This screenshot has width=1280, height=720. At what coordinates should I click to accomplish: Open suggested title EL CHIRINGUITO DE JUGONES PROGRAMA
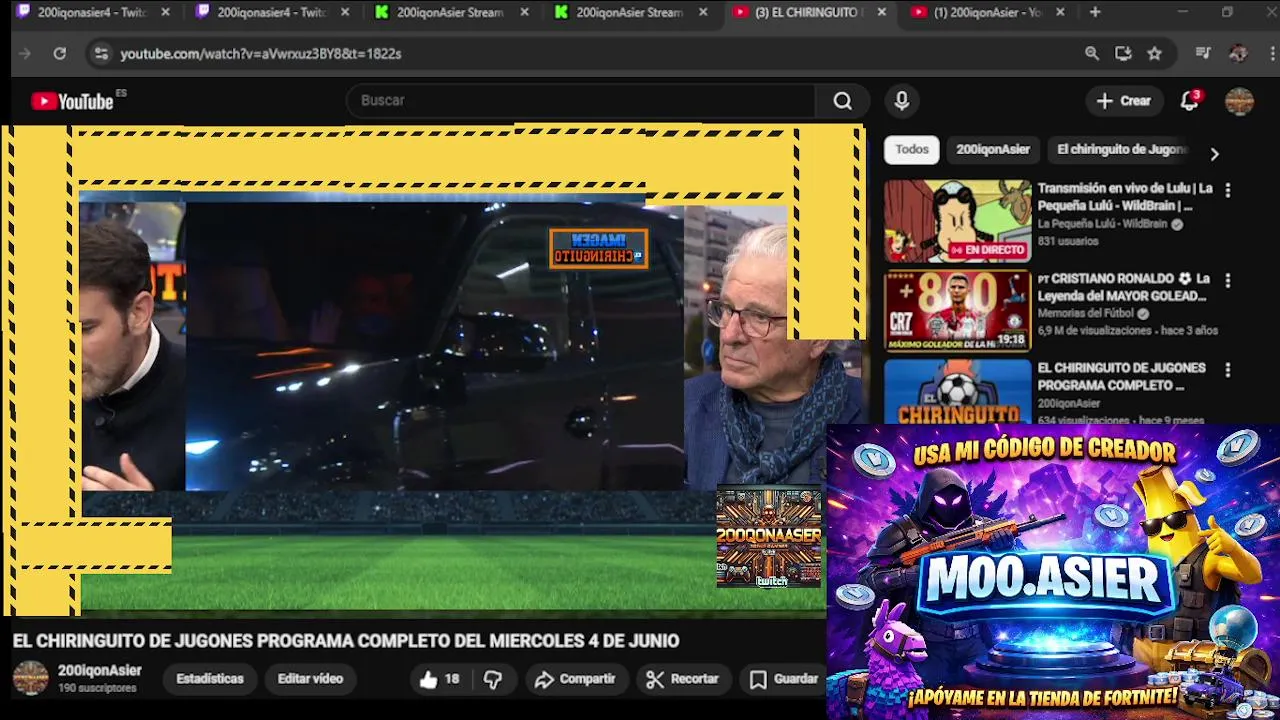pyautogui.click(x=1121, y=377)
